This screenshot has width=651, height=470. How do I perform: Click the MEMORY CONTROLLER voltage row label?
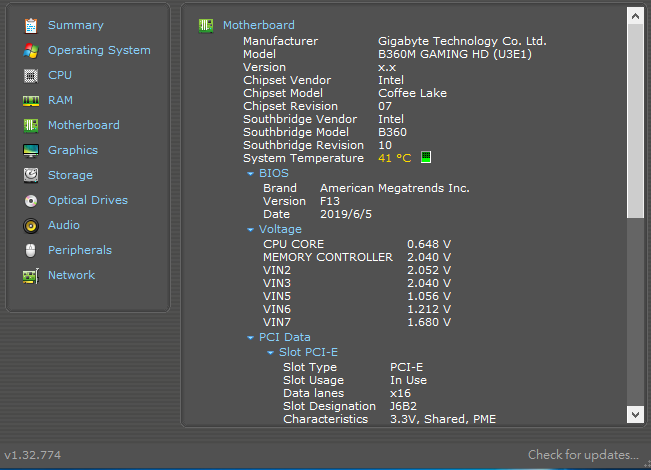(x=328, y=257)
